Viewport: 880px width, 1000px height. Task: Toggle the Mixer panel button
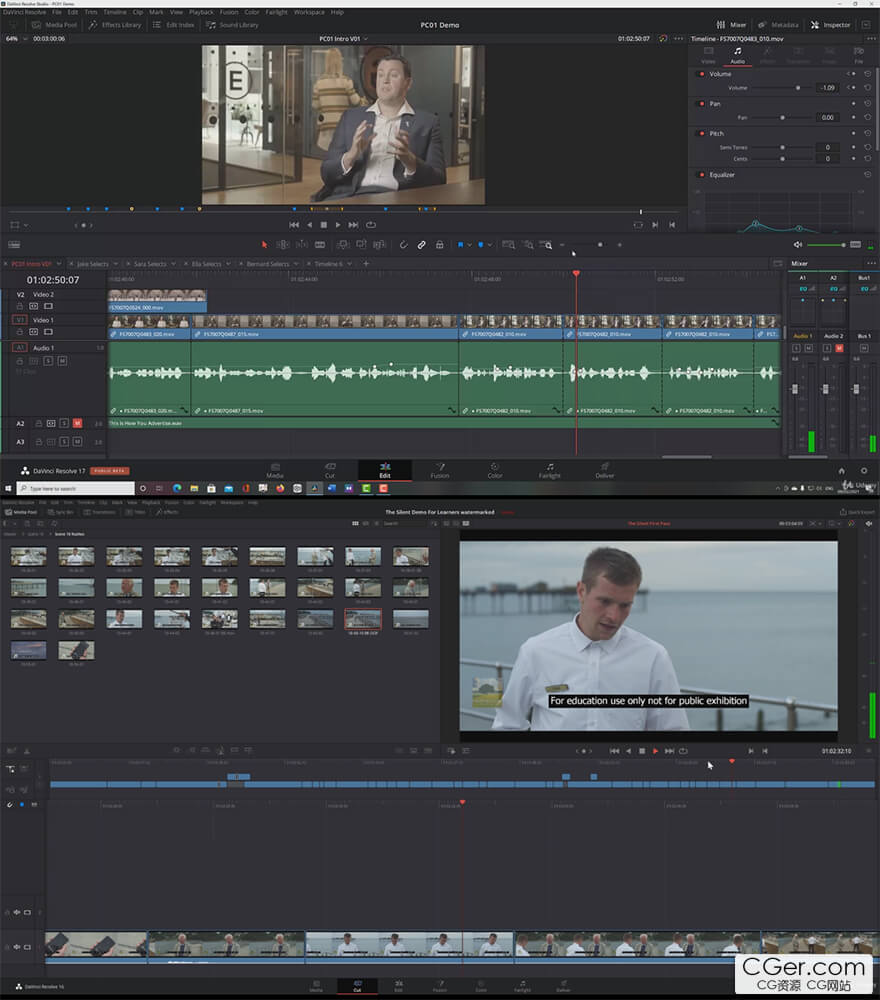click(x=731, y=25)
